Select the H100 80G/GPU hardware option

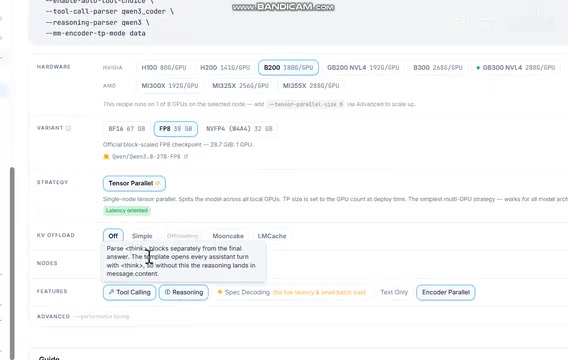(164, 68)
